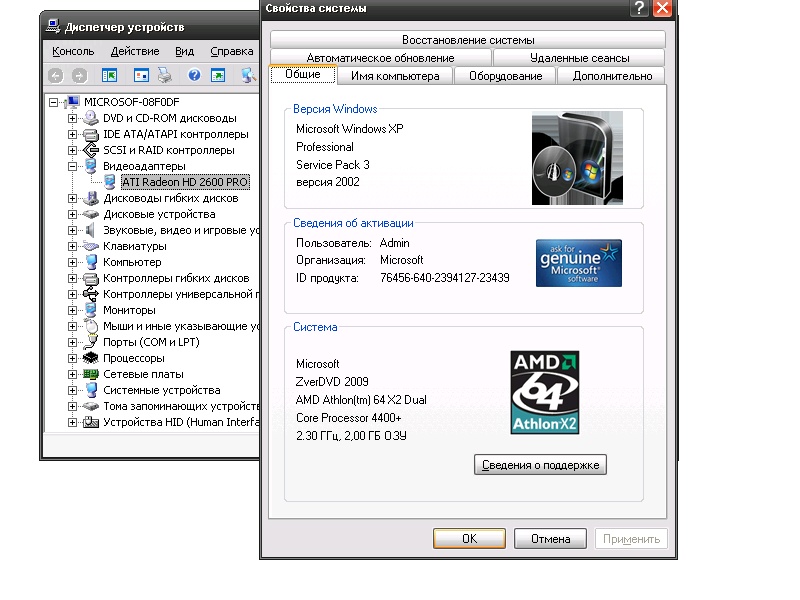Viewport: 800px width, 600px height.
Task: Click the Forward arrow in Device Manager toolbar
Action: [79, 76]
